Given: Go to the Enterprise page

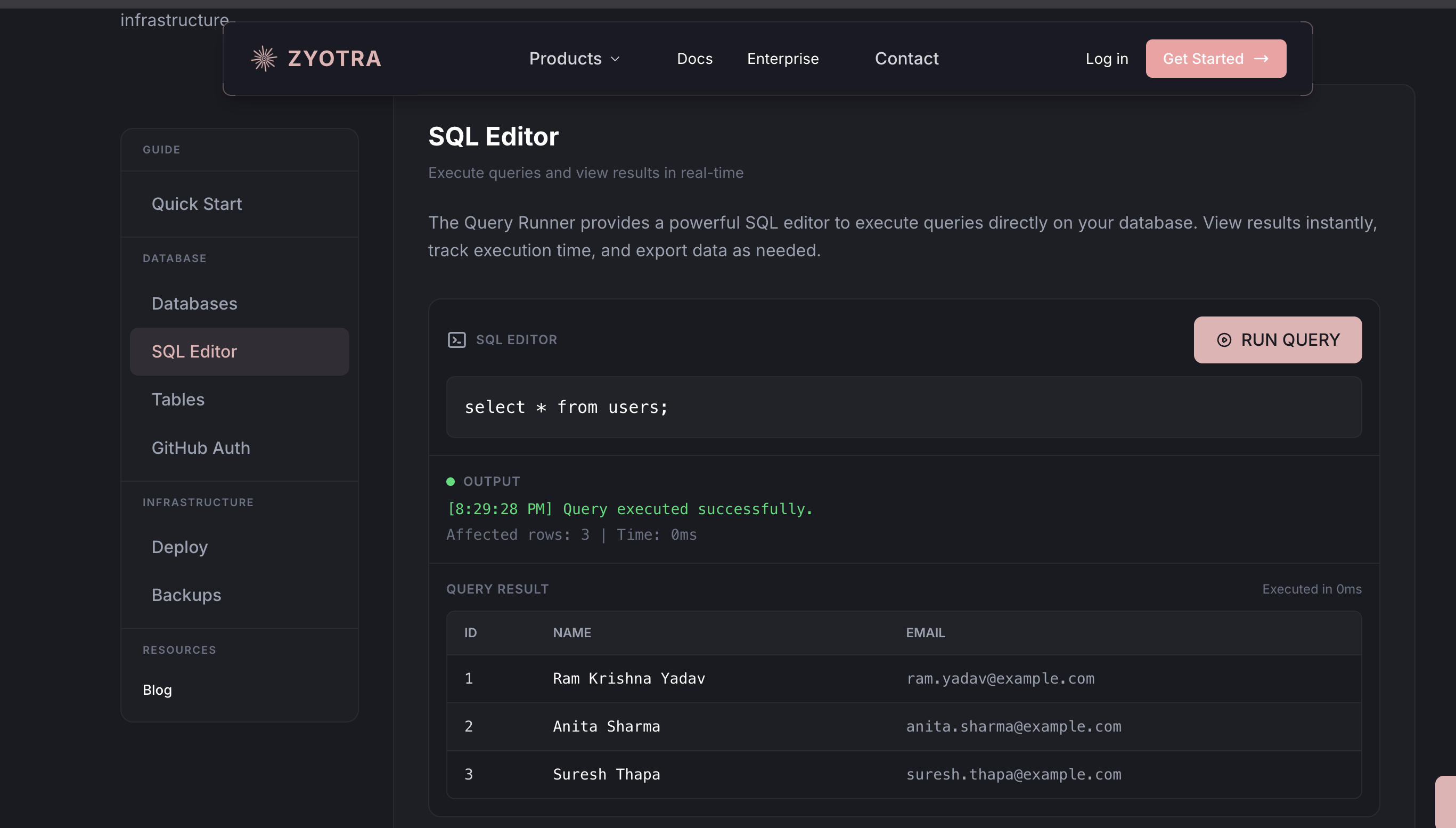Looking at the screenshot, I should coord(782,59).
